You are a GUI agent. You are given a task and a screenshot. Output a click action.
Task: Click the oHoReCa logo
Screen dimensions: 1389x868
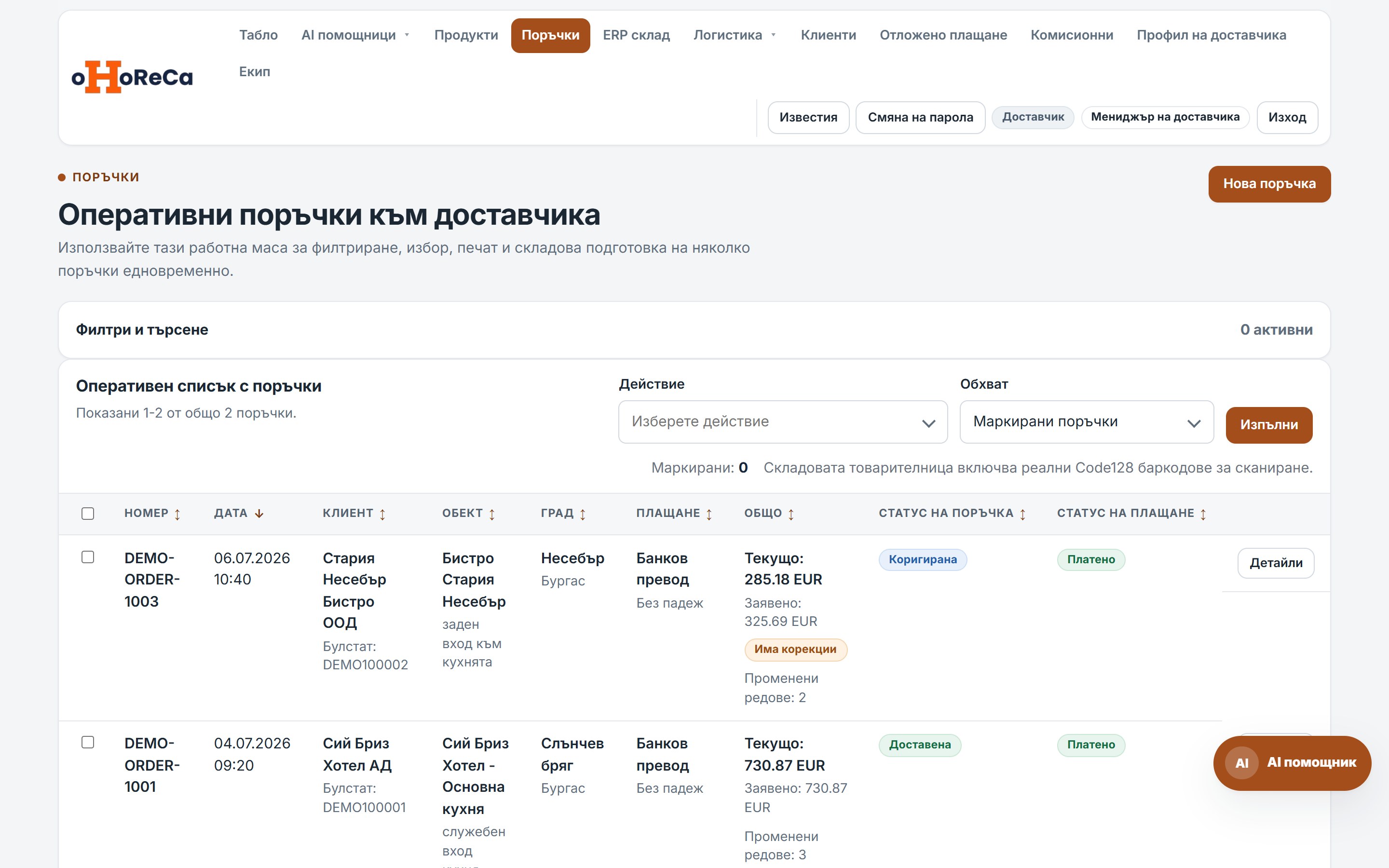pos(132,77)
